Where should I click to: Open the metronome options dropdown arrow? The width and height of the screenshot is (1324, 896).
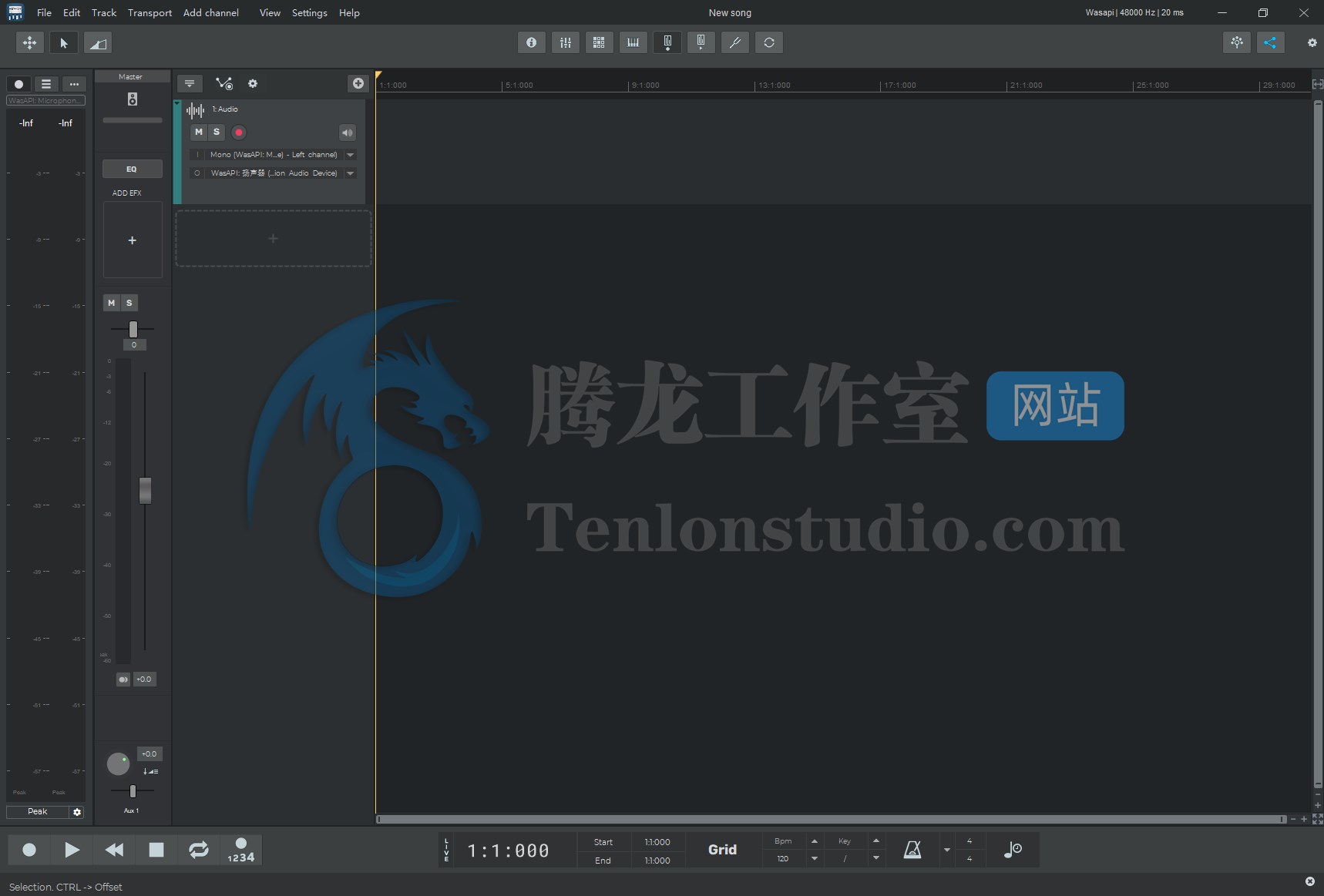pyautogui.click(x=947, y=851)
